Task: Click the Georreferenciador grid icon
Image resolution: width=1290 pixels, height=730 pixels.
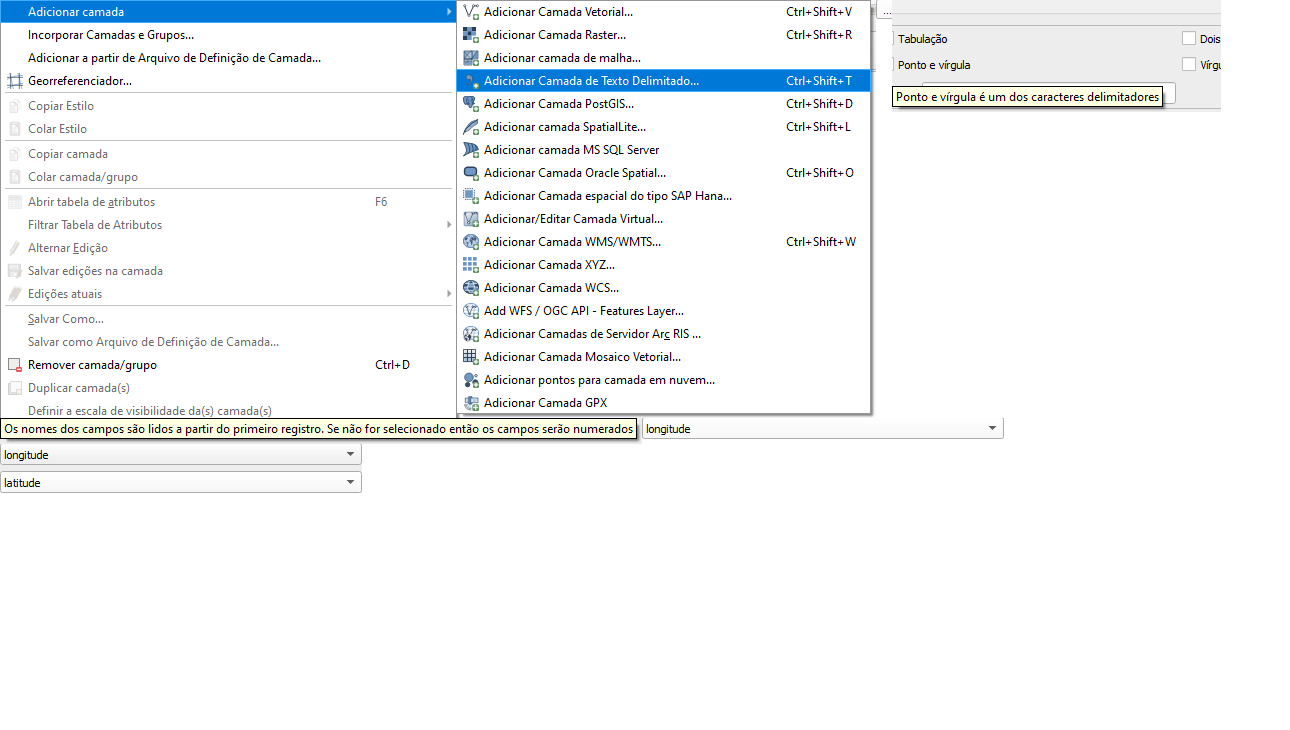Action: [15, 81]
